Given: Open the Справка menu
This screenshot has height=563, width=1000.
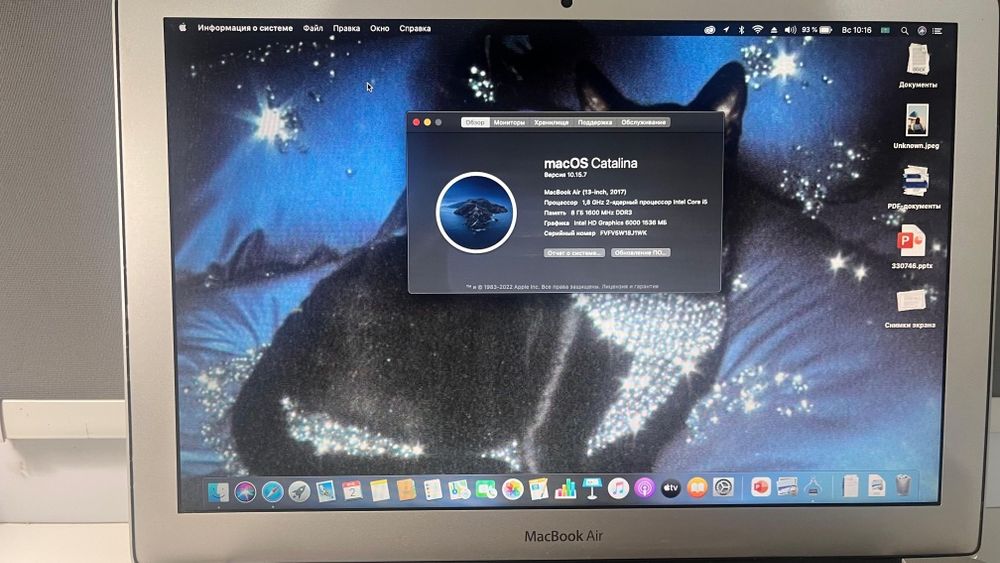Looking at the screenshot, I should pos(415,28).
